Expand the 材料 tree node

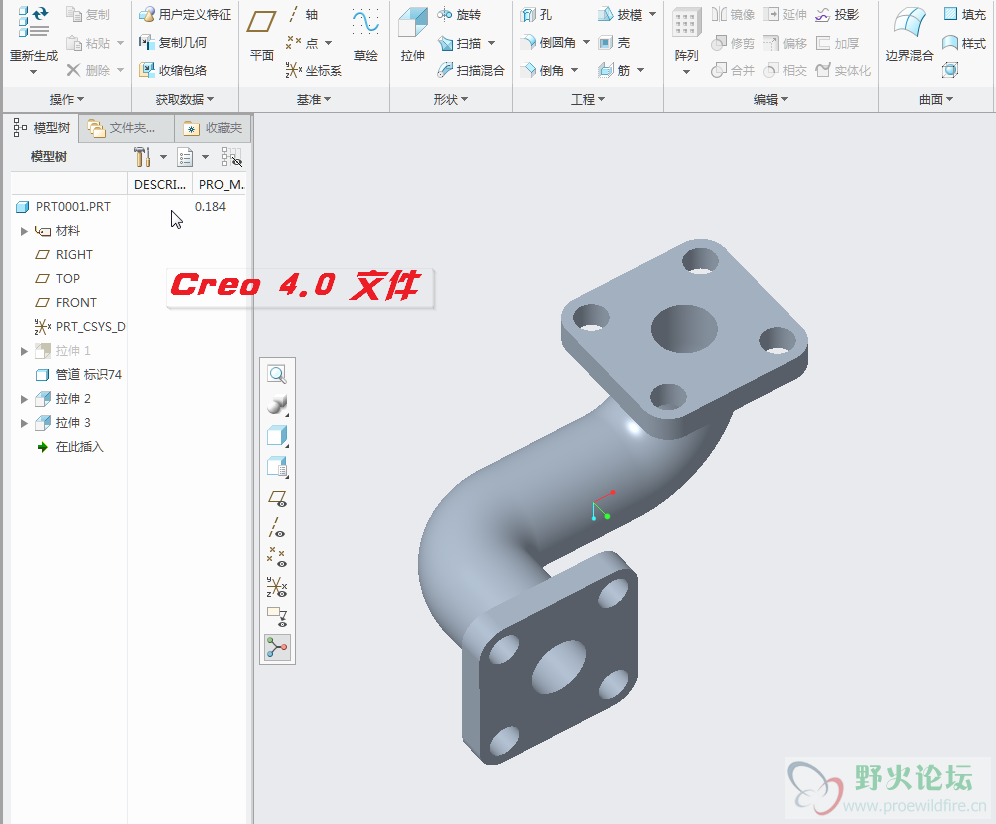click(24, 231)
